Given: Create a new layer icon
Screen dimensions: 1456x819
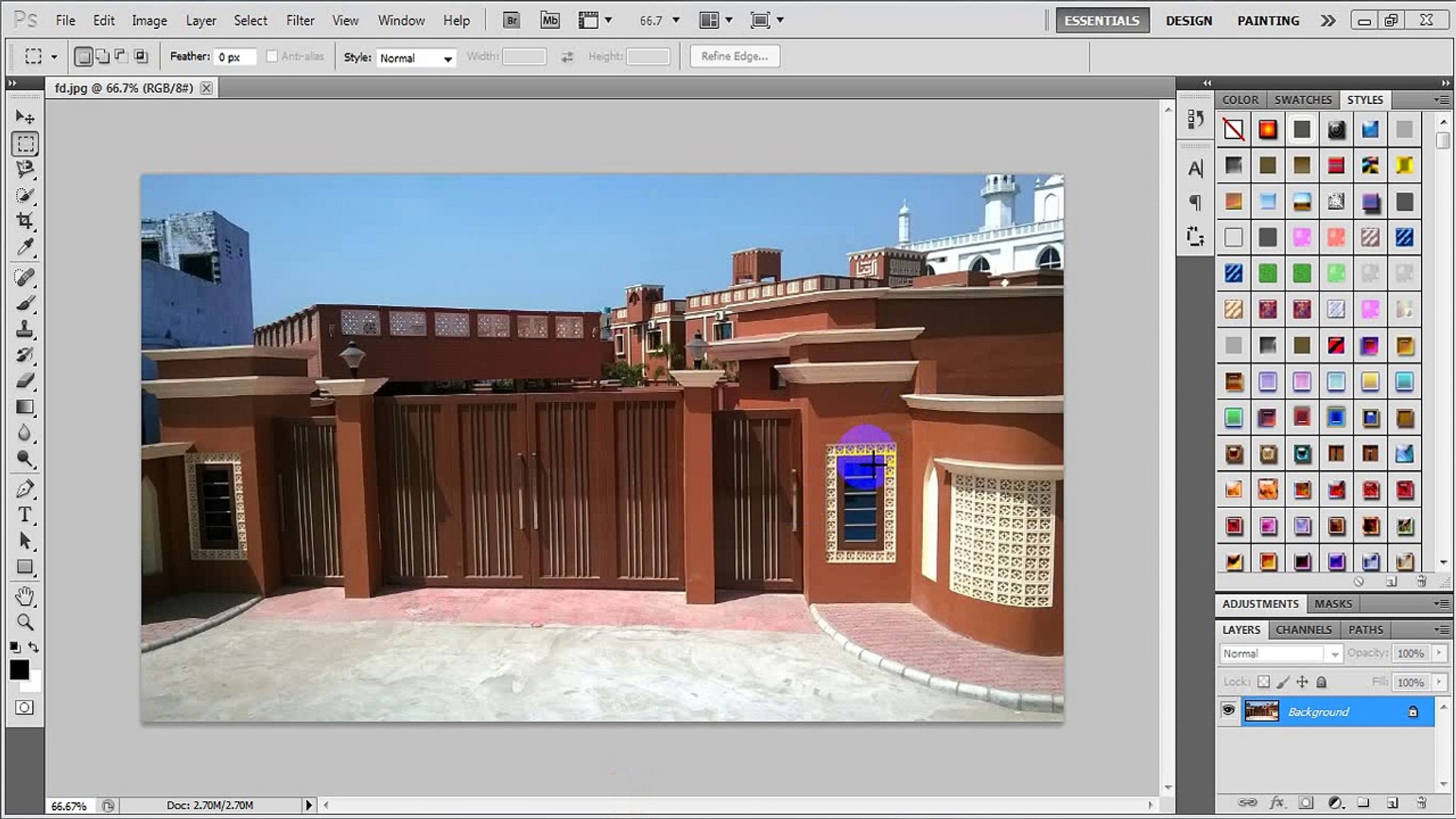Looking at the screenshot, I should click(x=1392, y=802).
